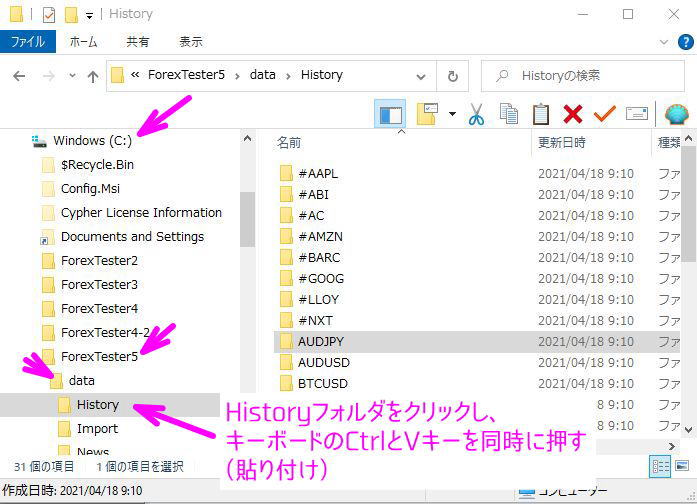Open the quick access toolbar customize arrow
The image size is (697, 504).
(x=89, y=16)
